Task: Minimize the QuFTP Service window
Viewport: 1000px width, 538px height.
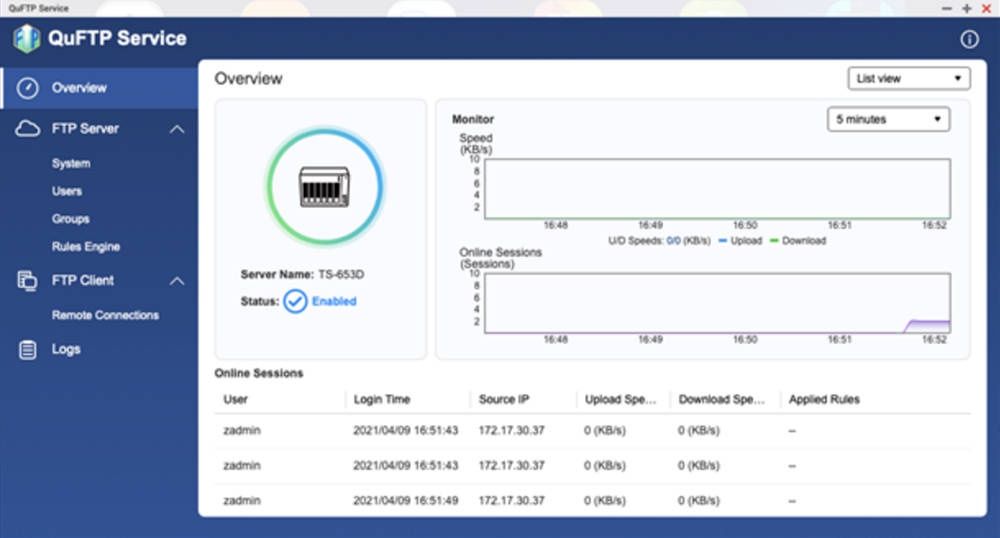Action: [x=946, y=8]
